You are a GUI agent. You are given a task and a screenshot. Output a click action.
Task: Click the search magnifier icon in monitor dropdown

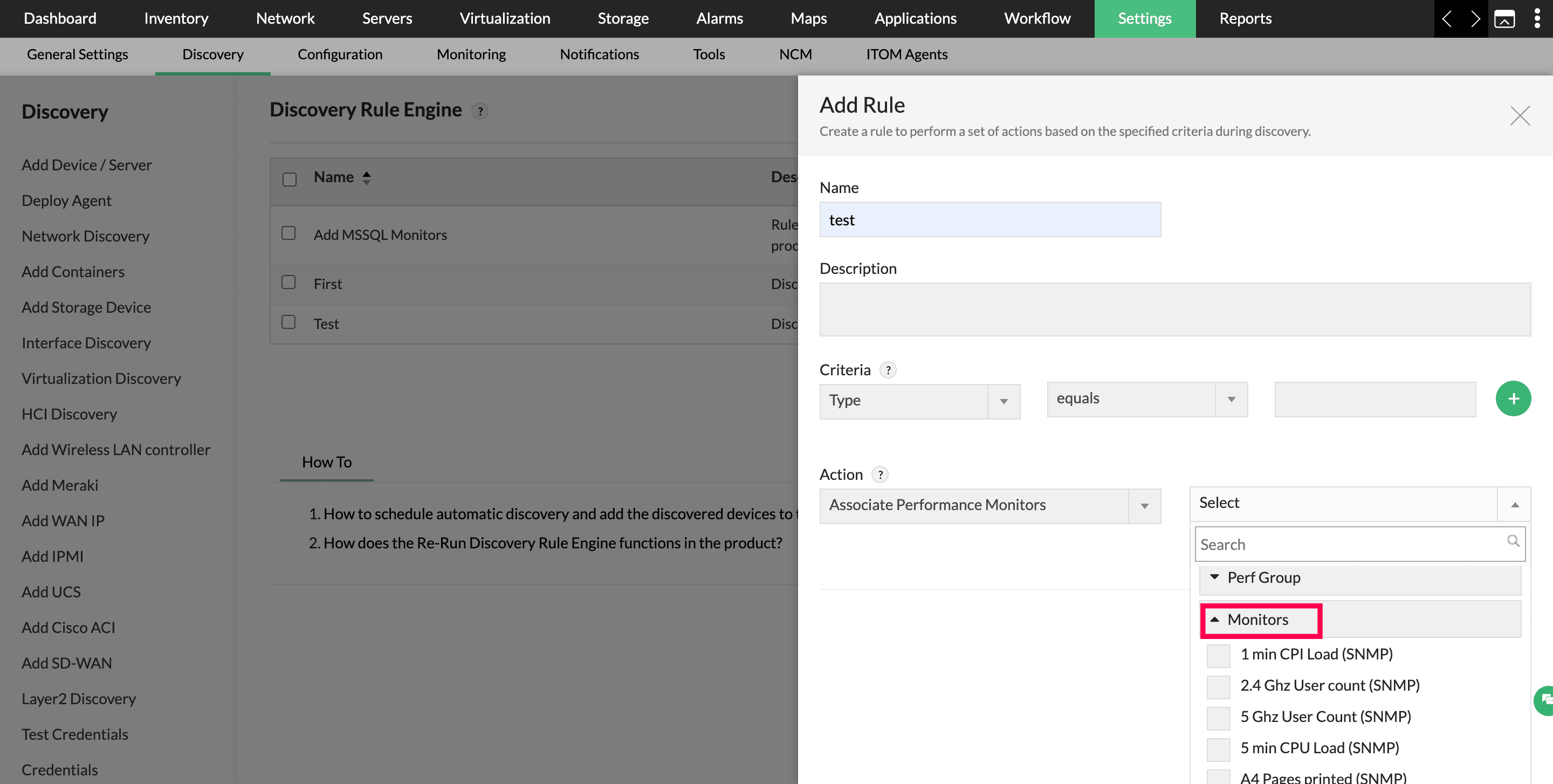tap(1513, 540)
